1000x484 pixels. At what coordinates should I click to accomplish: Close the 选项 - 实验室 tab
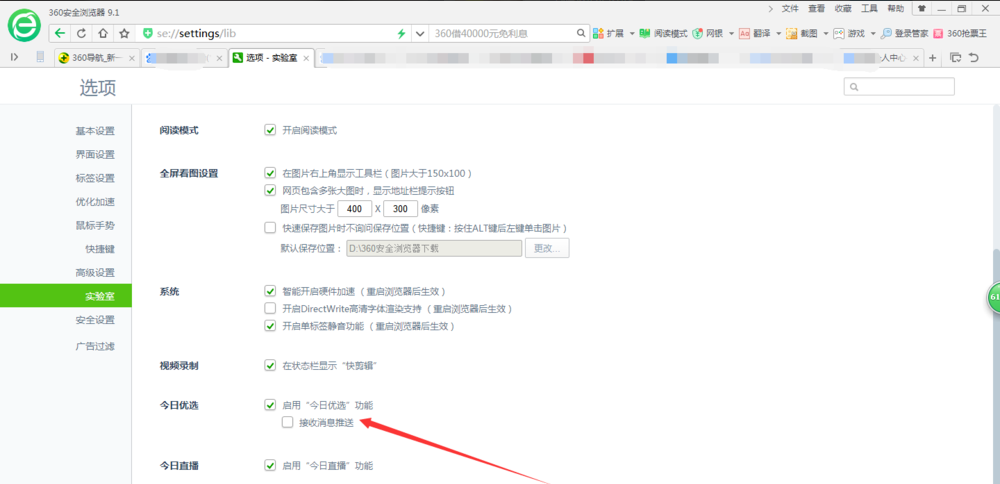coord(305,58)
